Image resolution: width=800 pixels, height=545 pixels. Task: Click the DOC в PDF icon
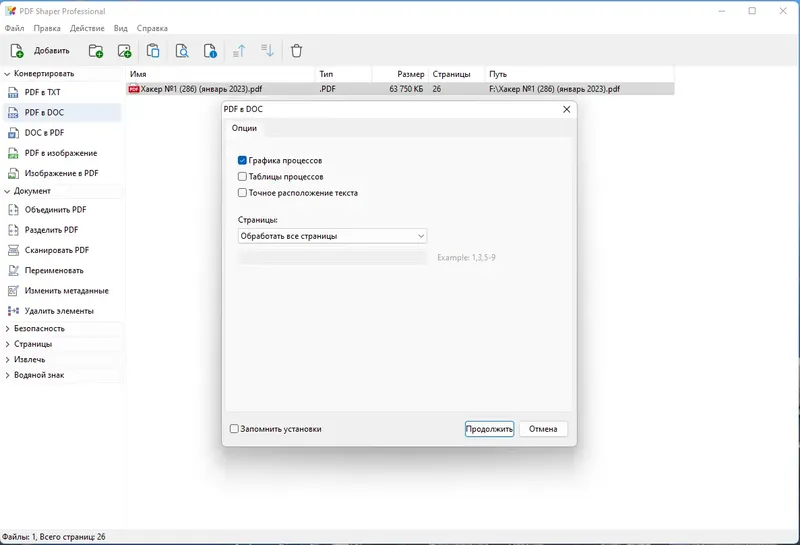(x=13, y=133)
